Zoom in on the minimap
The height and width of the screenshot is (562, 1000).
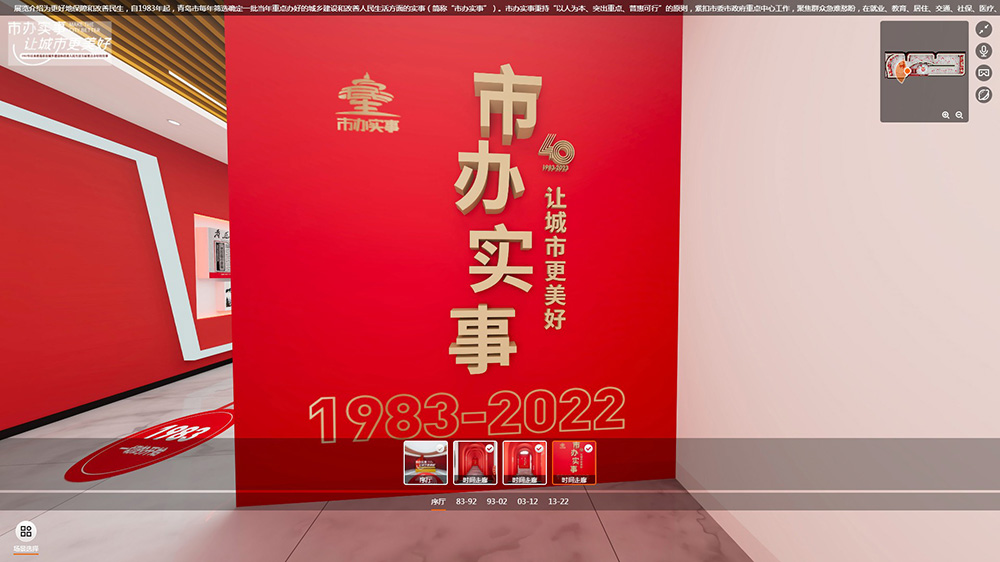(x=946, y=115)
